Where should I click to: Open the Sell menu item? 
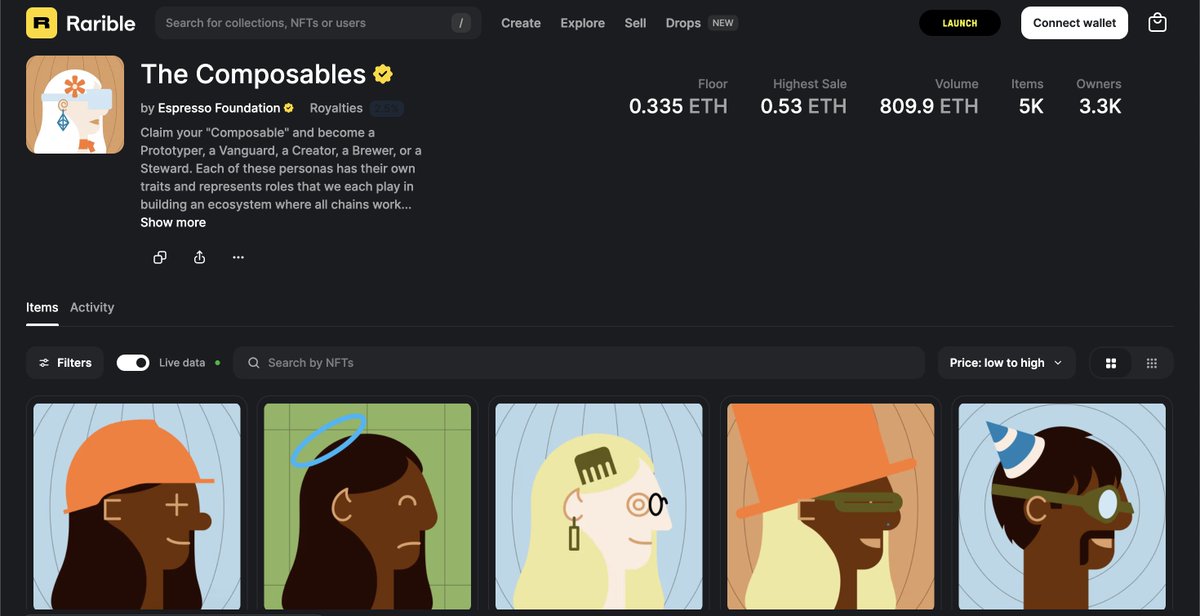(x=635, y=23)
